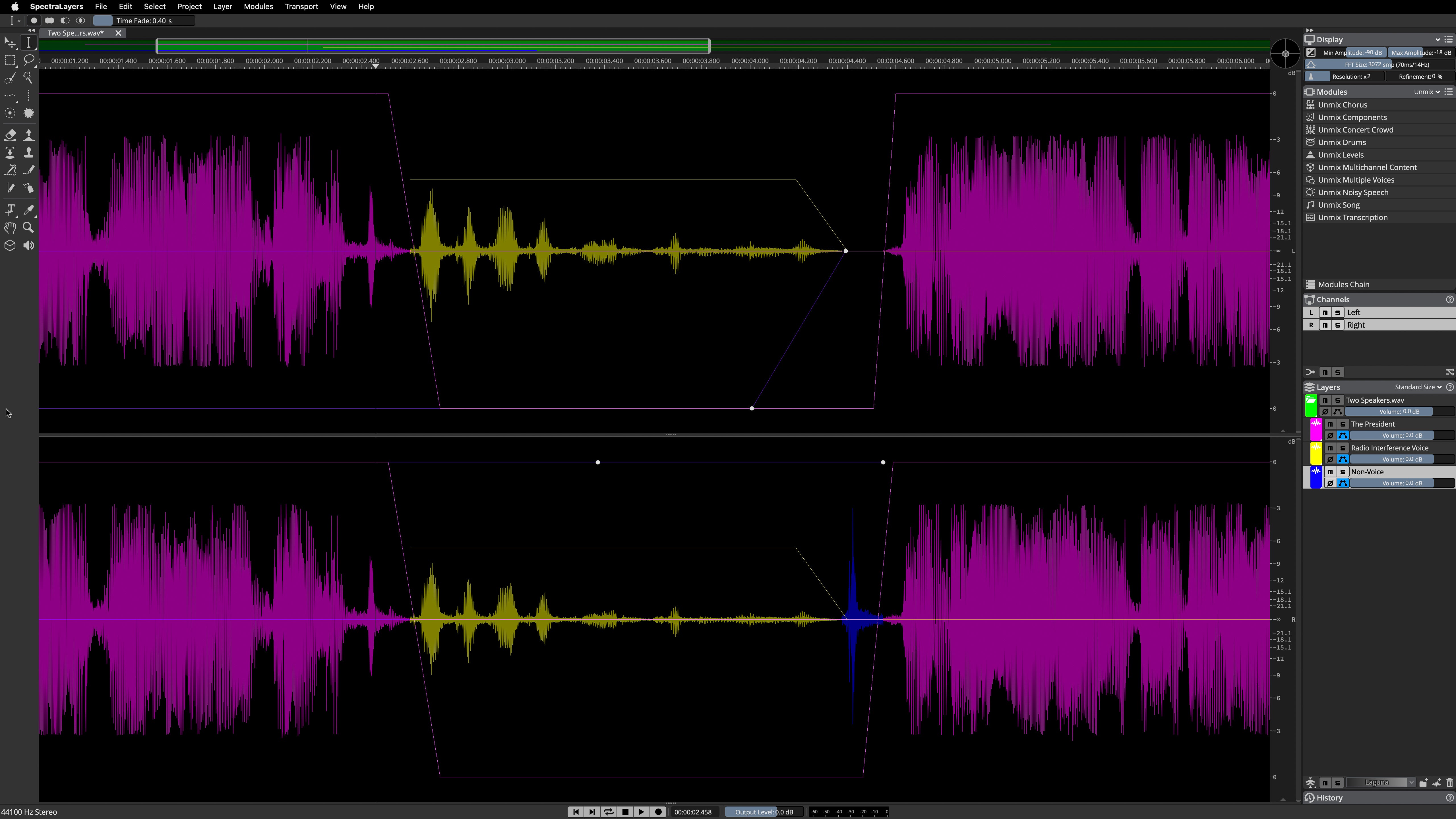The width and height of the screenshot is (1456, 819).
Task: Open the Transport menu
Action: (x=301, y=6)
